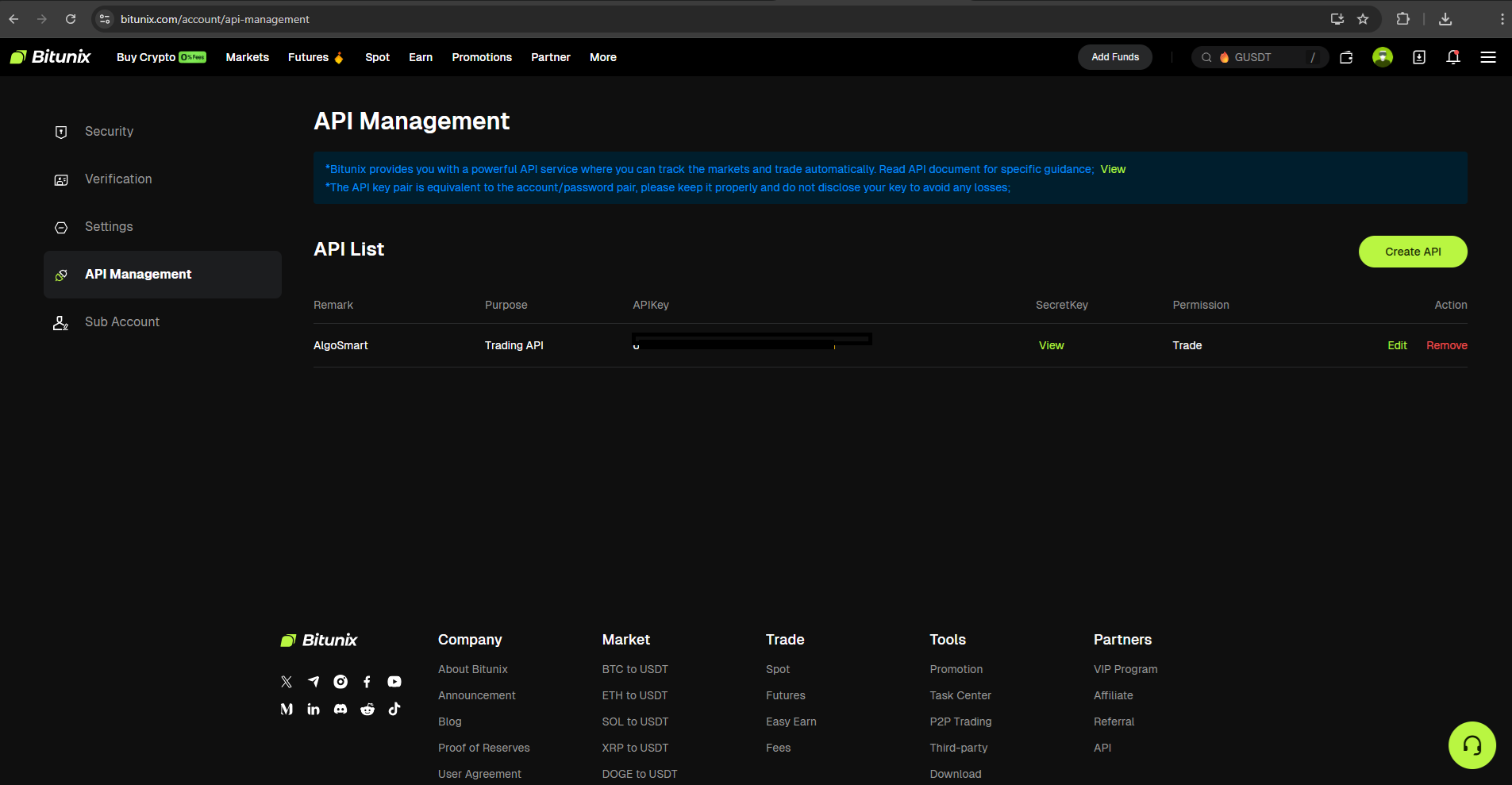Remove the AlgoSmart API key
1512x785 pixels.
tap(1445, 345)
